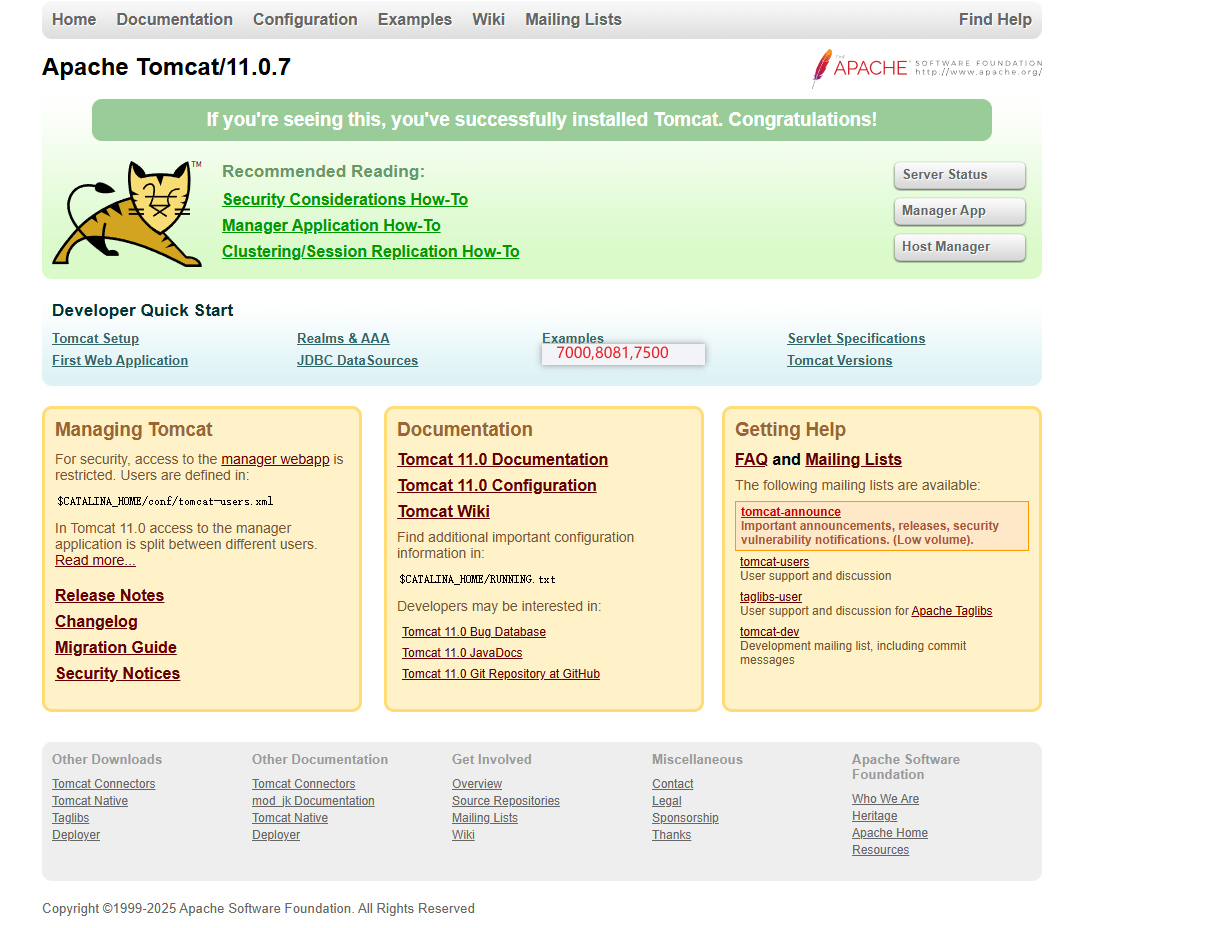Open Tomcat 11.0 Bug Database link
Viewport: 1206px width, 928px height.
coord(474,632)
